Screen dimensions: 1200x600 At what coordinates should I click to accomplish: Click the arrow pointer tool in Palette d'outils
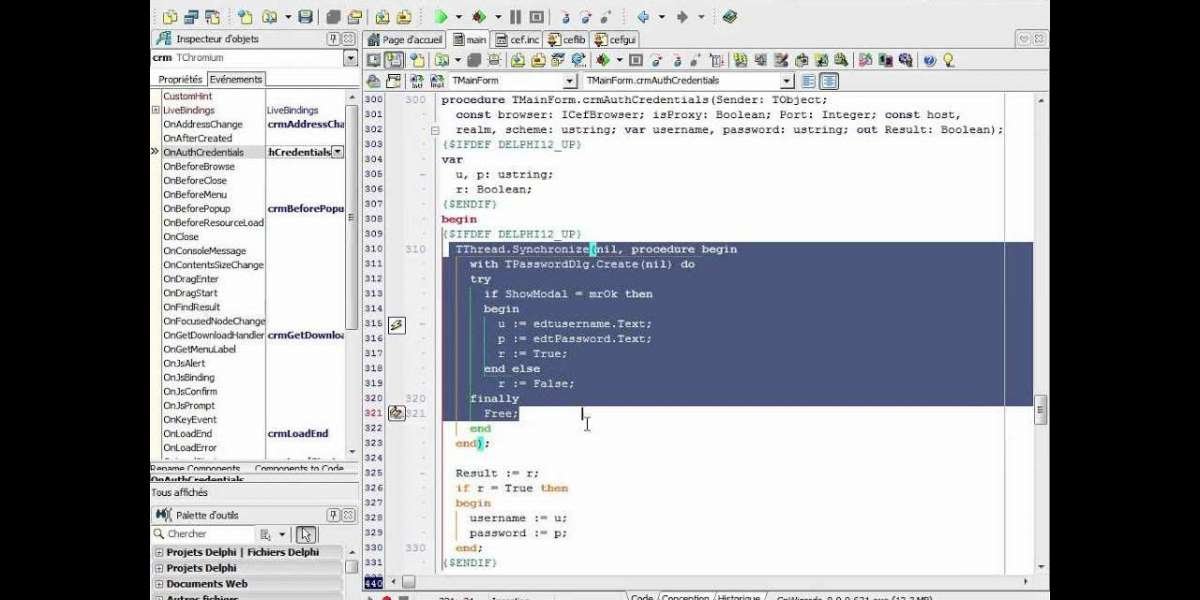(306, 534)
